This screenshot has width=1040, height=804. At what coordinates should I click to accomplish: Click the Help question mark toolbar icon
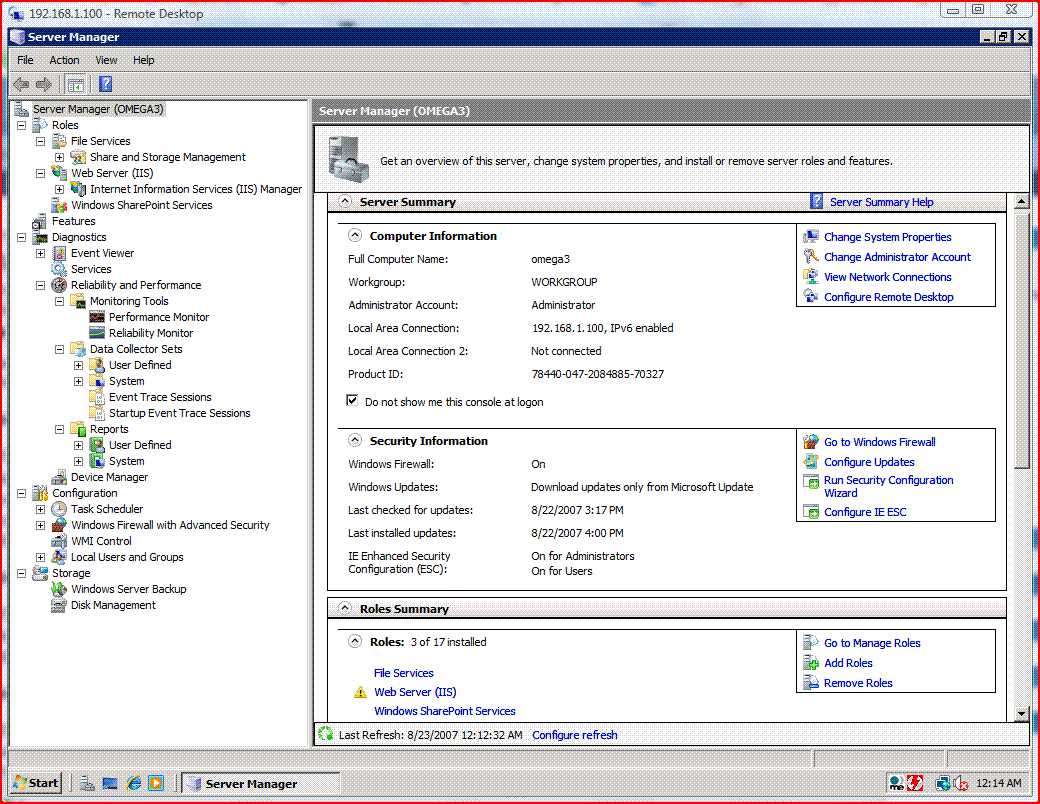105,84
